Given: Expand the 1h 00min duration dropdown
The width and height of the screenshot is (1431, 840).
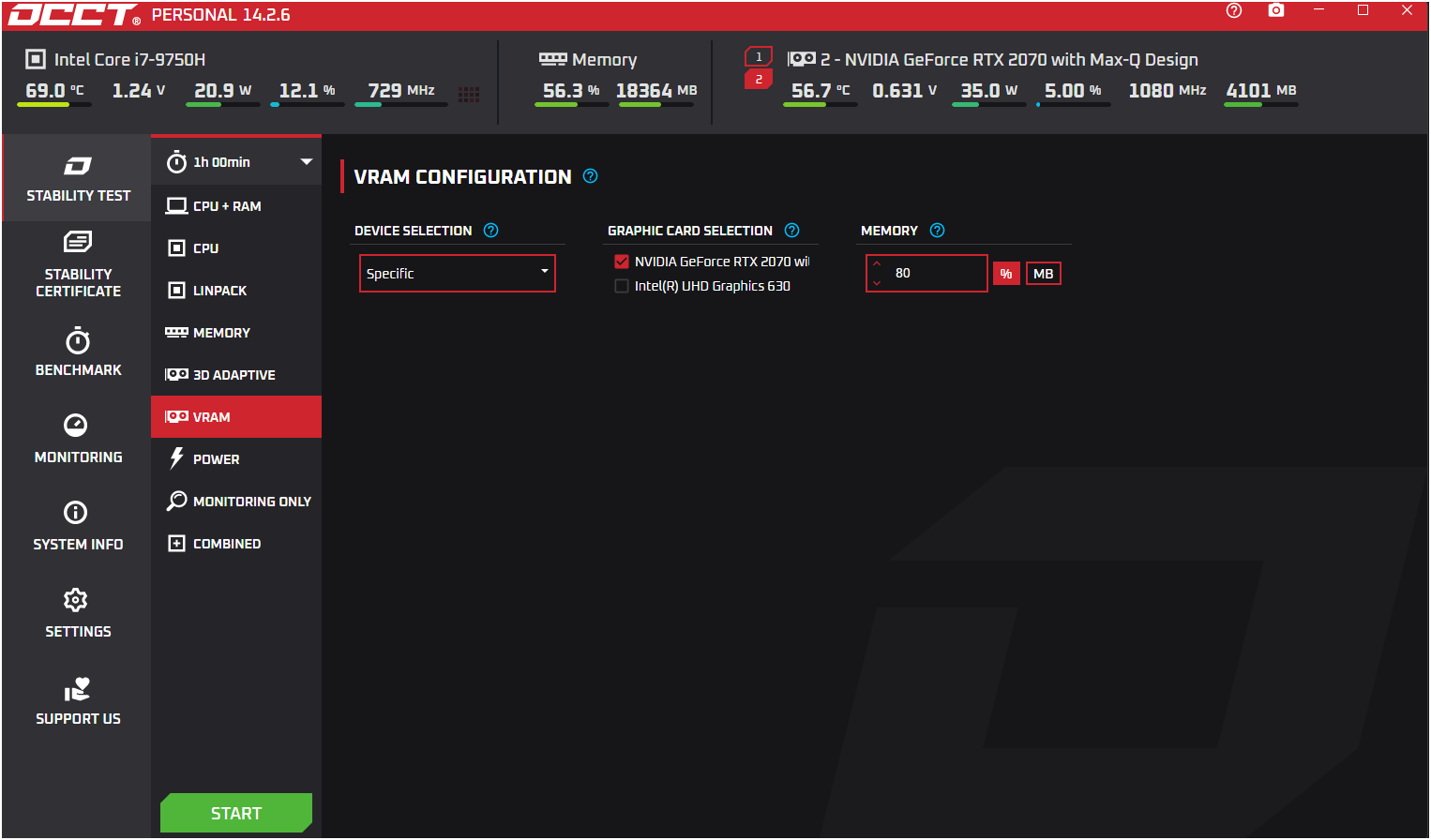Looking at the screenshot, I should coord(236,162).
